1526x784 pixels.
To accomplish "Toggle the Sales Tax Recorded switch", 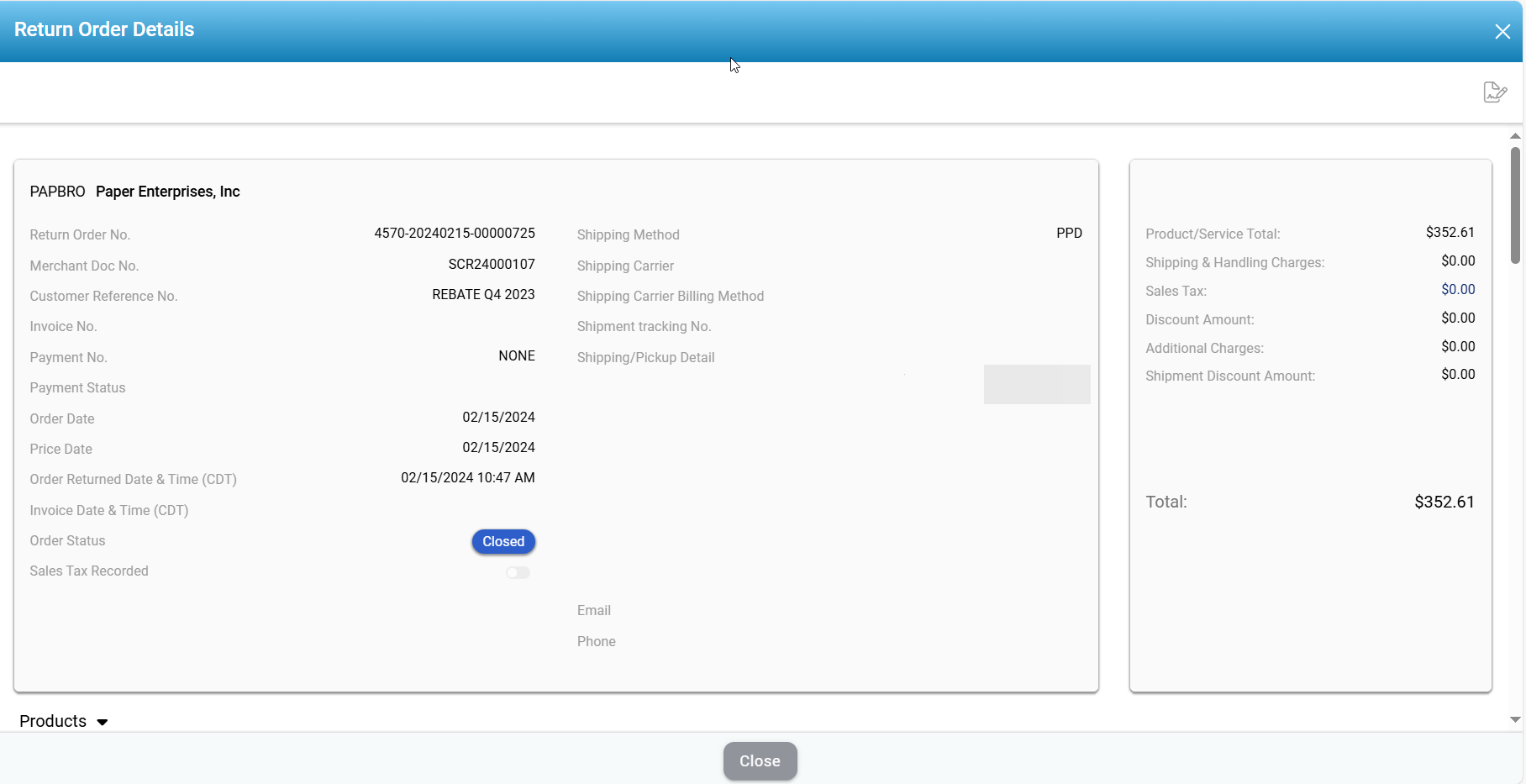I will click(x=518, y=572).
